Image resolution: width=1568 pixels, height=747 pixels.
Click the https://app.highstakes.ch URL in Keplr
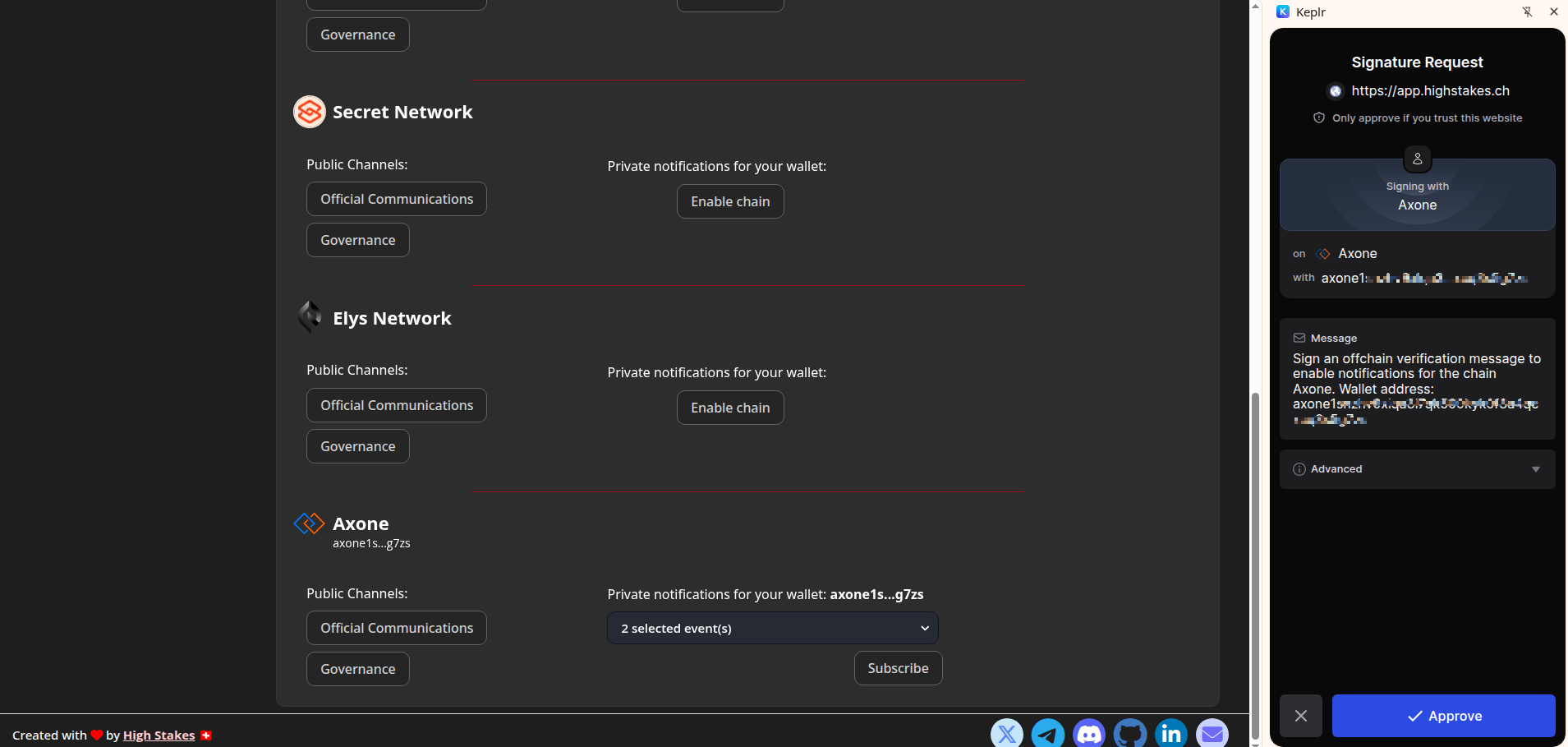(x=1430, y=90)
